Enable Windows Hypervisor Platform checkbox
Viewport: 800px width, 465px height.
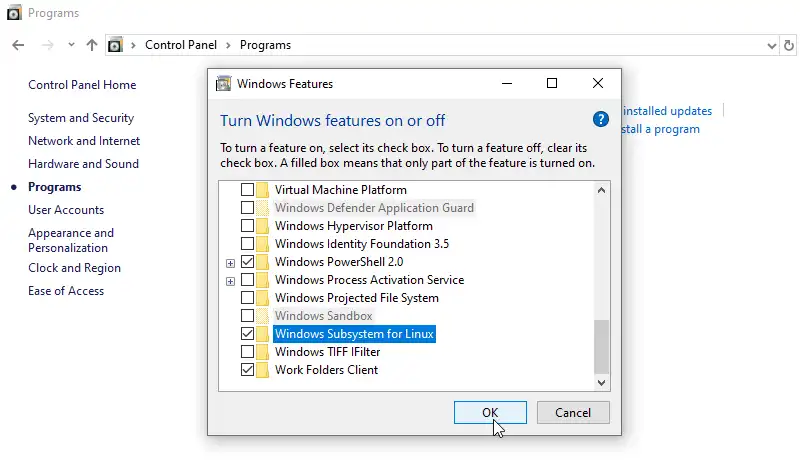[247, 226]
